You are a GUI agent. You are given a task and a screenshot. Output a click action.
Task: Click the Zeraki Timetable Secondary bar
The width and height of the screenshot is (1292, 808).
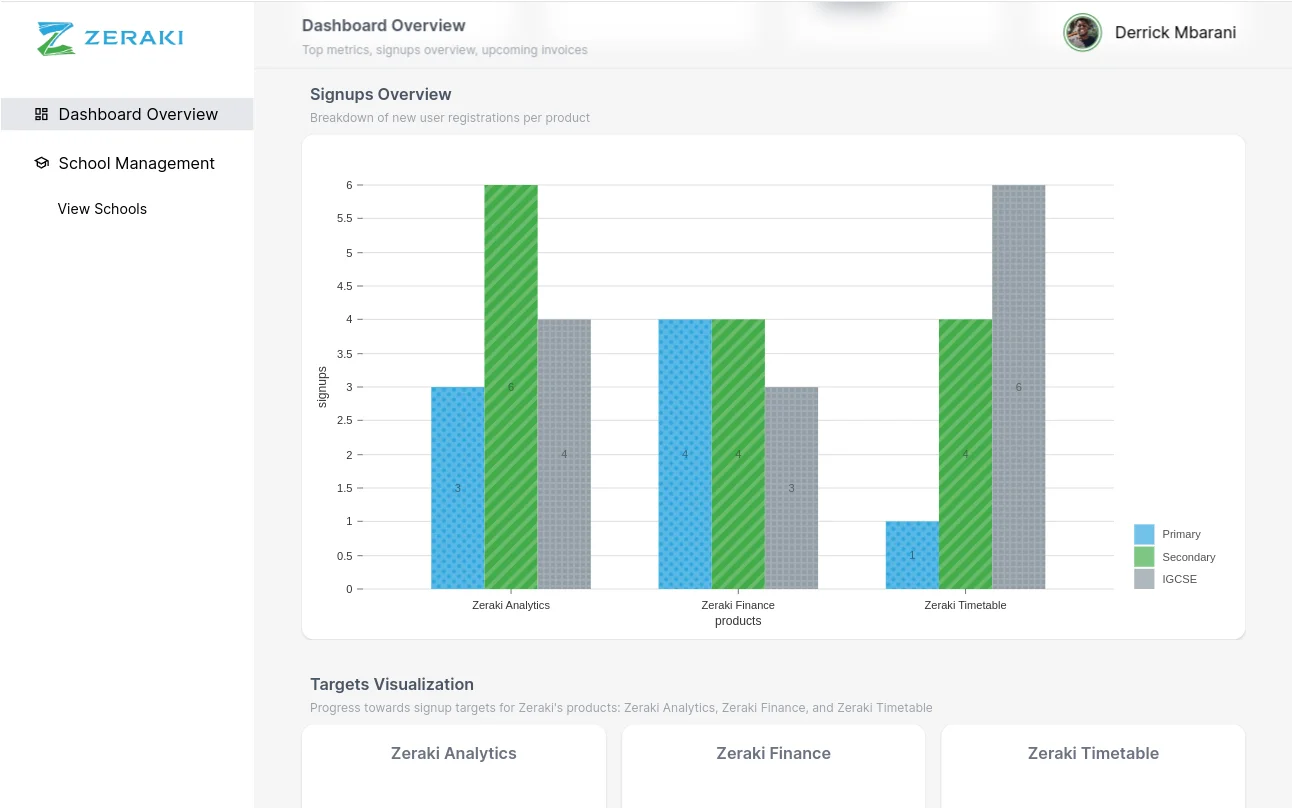pyautogui.click(x=965, y=454)
